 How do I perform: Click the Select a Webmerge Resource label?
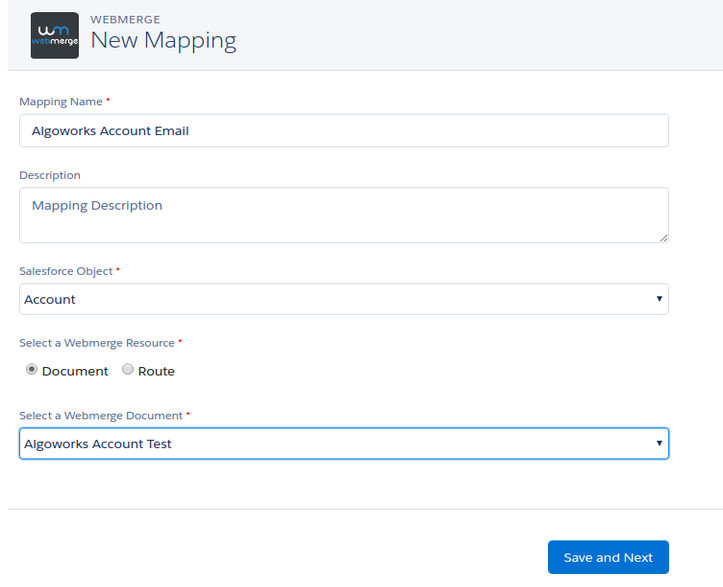click(98, 343)
